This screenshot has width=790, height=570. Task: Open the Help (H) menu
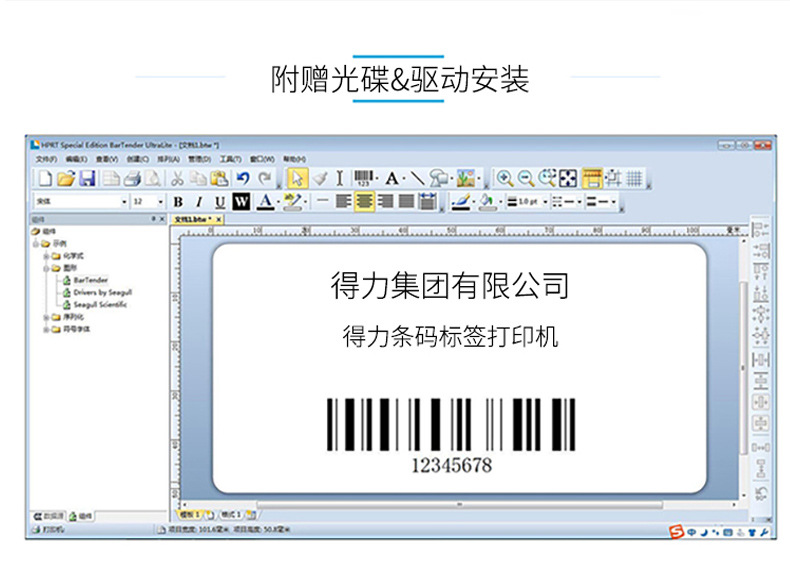point(294,159)
